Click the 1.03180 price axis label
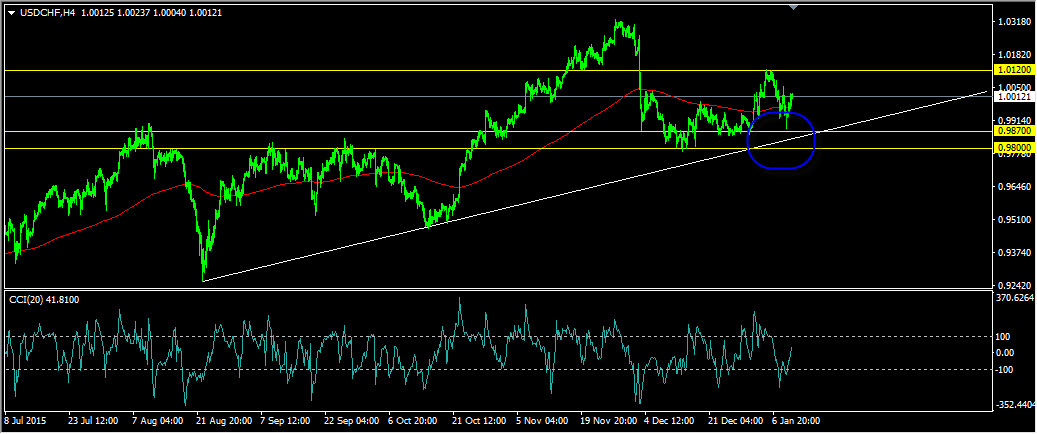 point(1015,22)
